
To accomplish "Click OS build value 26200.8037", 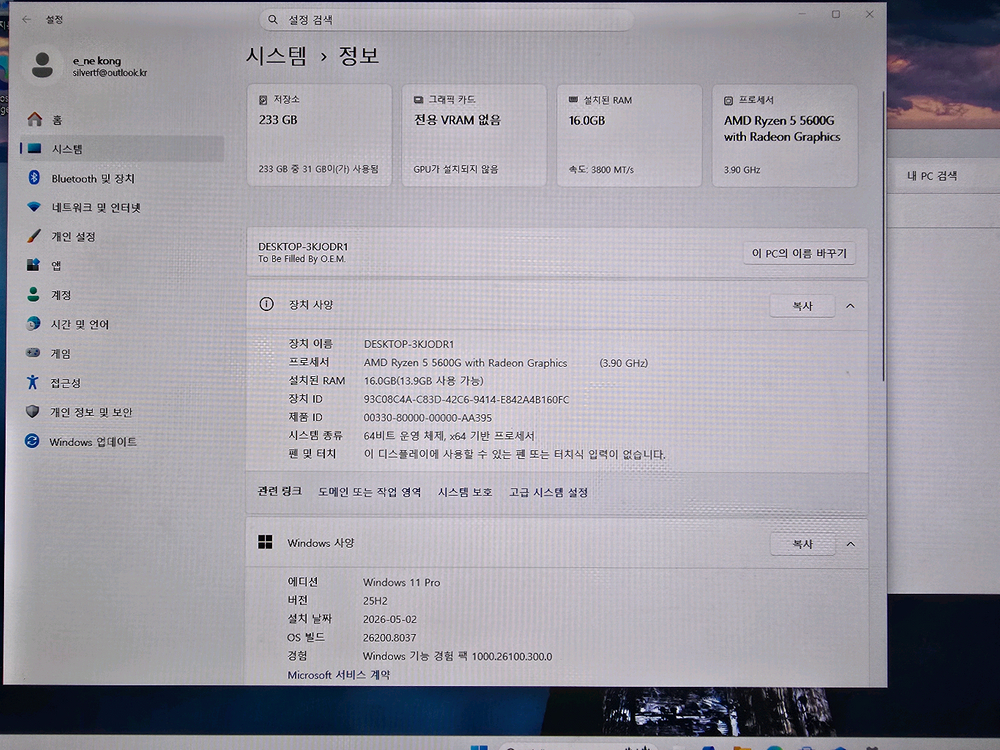I will pos(389,637).
